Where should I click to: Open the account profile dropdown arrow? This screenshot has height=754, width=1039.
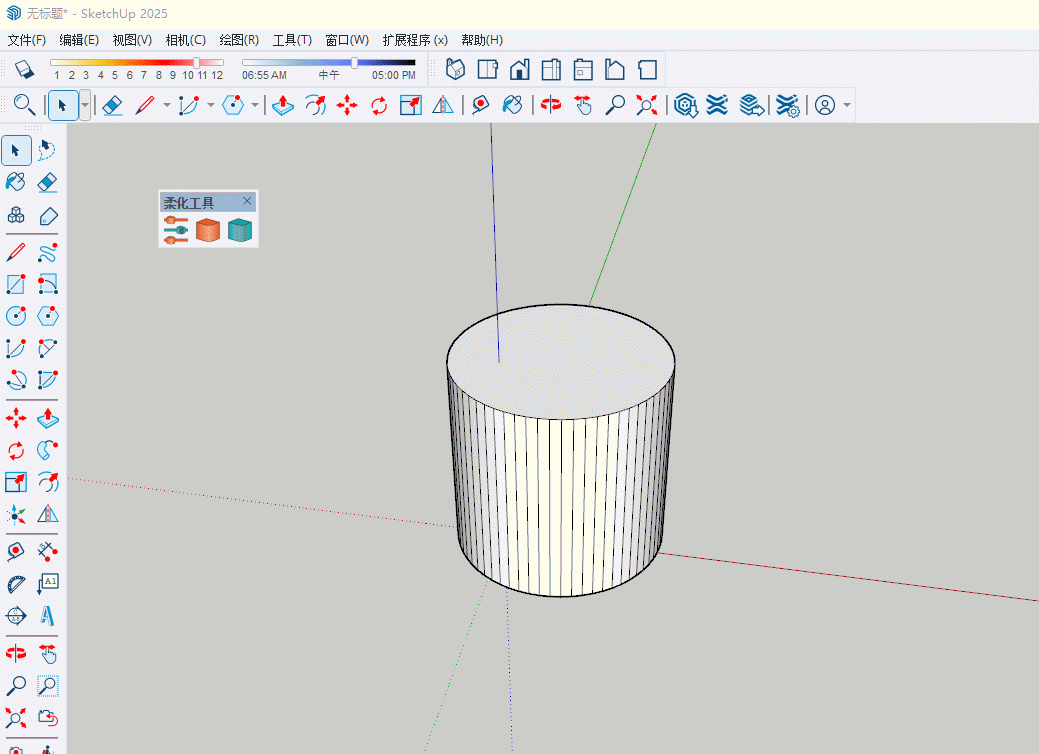pos(847,105)
